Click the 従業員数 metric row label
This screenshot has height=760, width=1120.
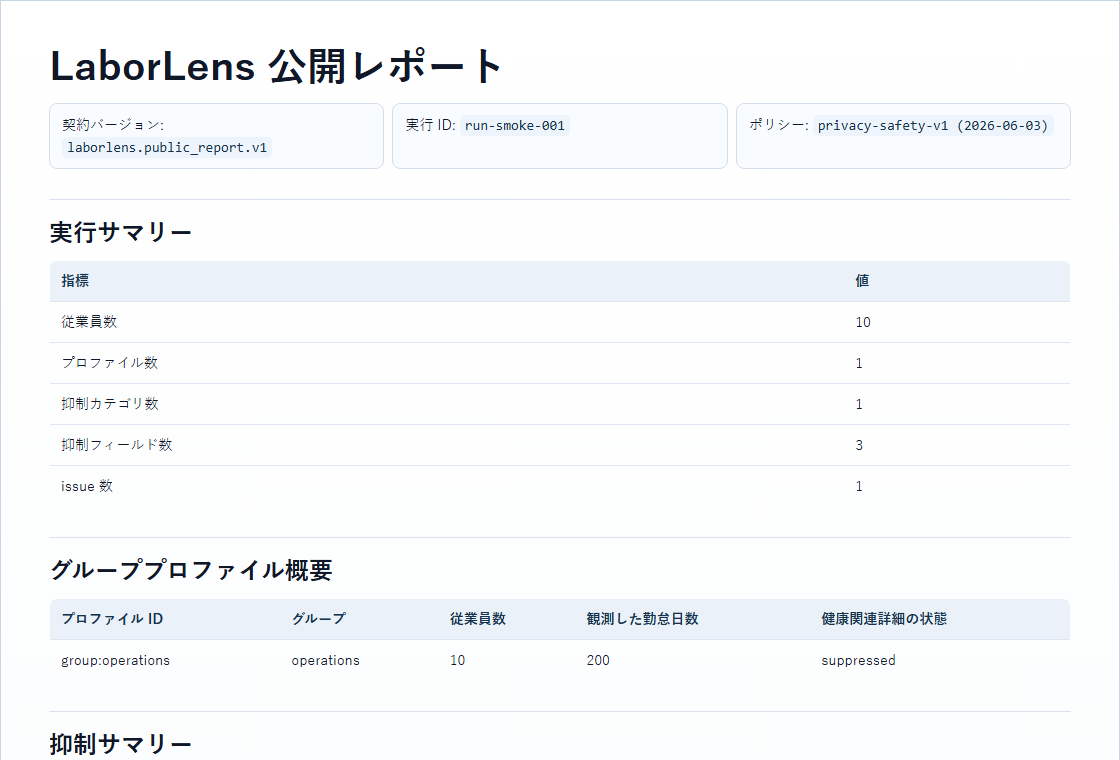pos(89,322)
